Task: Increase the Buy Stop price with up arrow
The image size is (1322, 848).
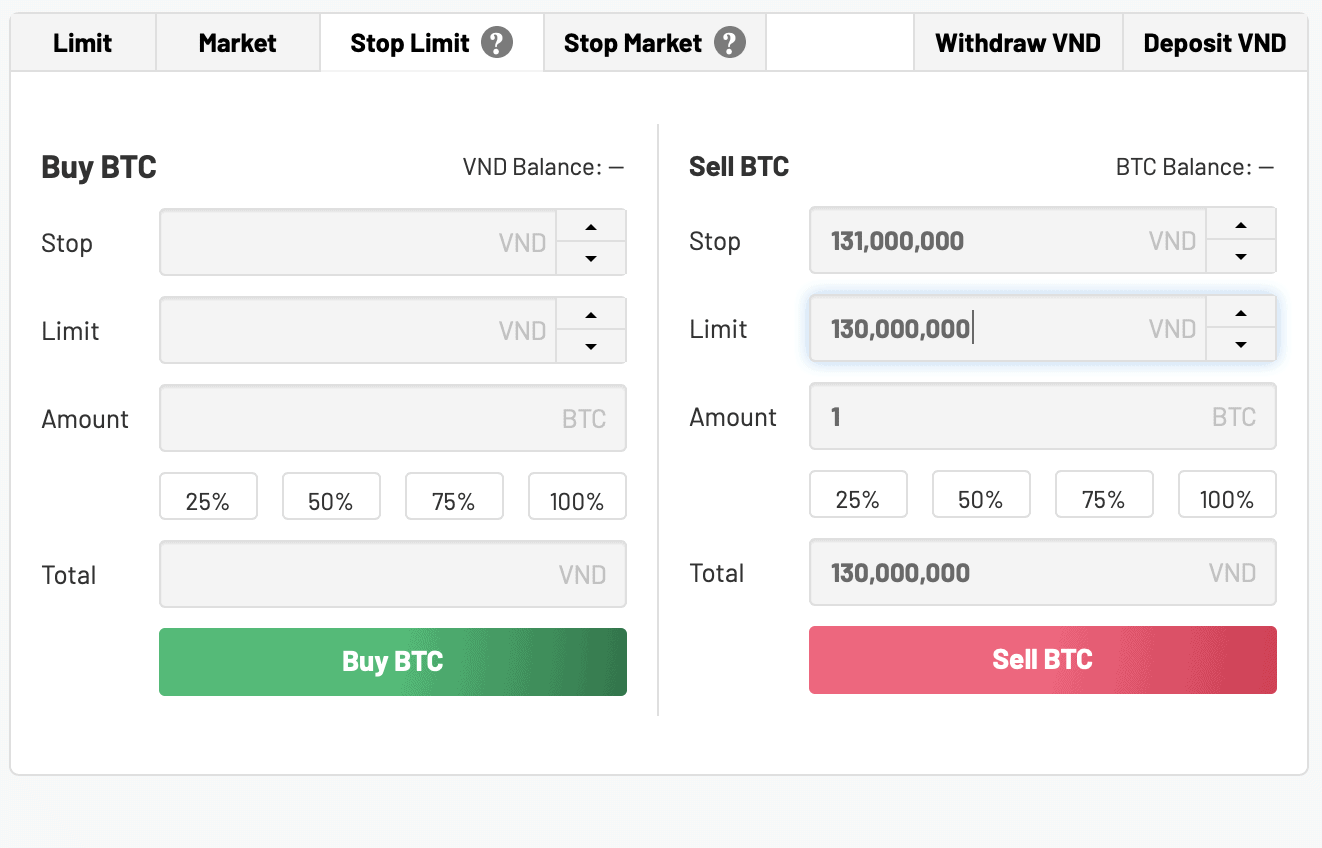Action: (x=591, y=226)
